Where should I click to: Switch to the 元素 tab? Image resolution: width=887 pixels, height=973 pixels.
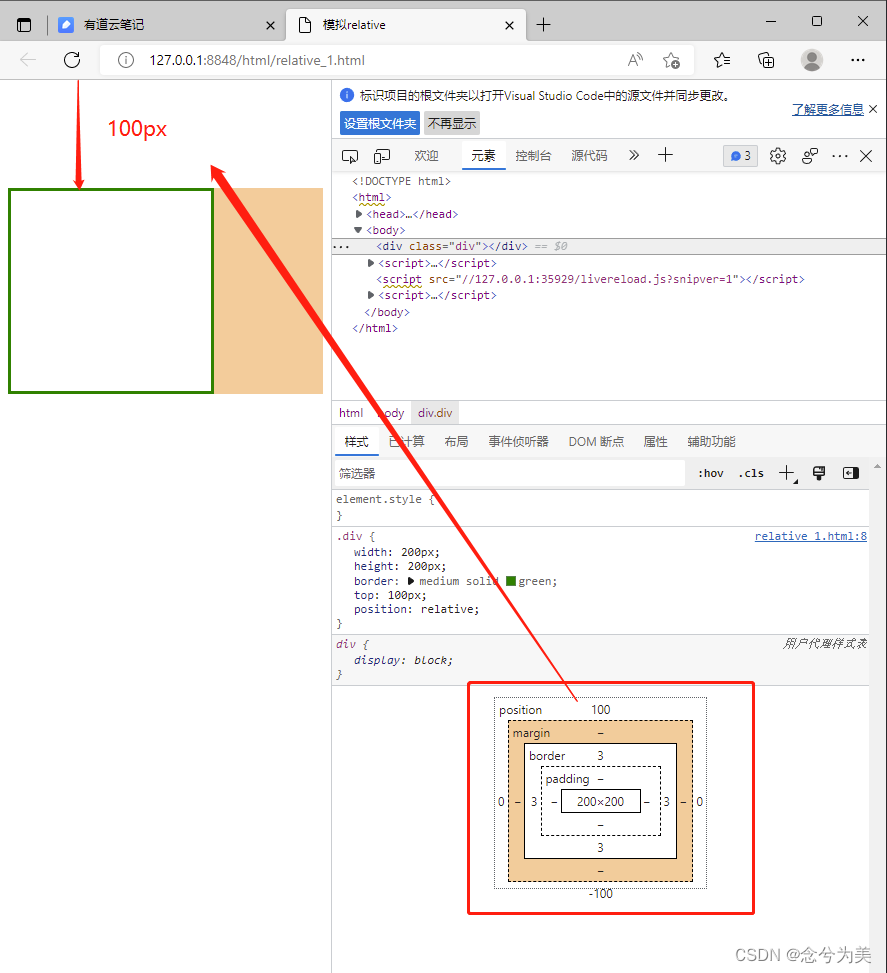pyautogui.click(x=483, y=156)
